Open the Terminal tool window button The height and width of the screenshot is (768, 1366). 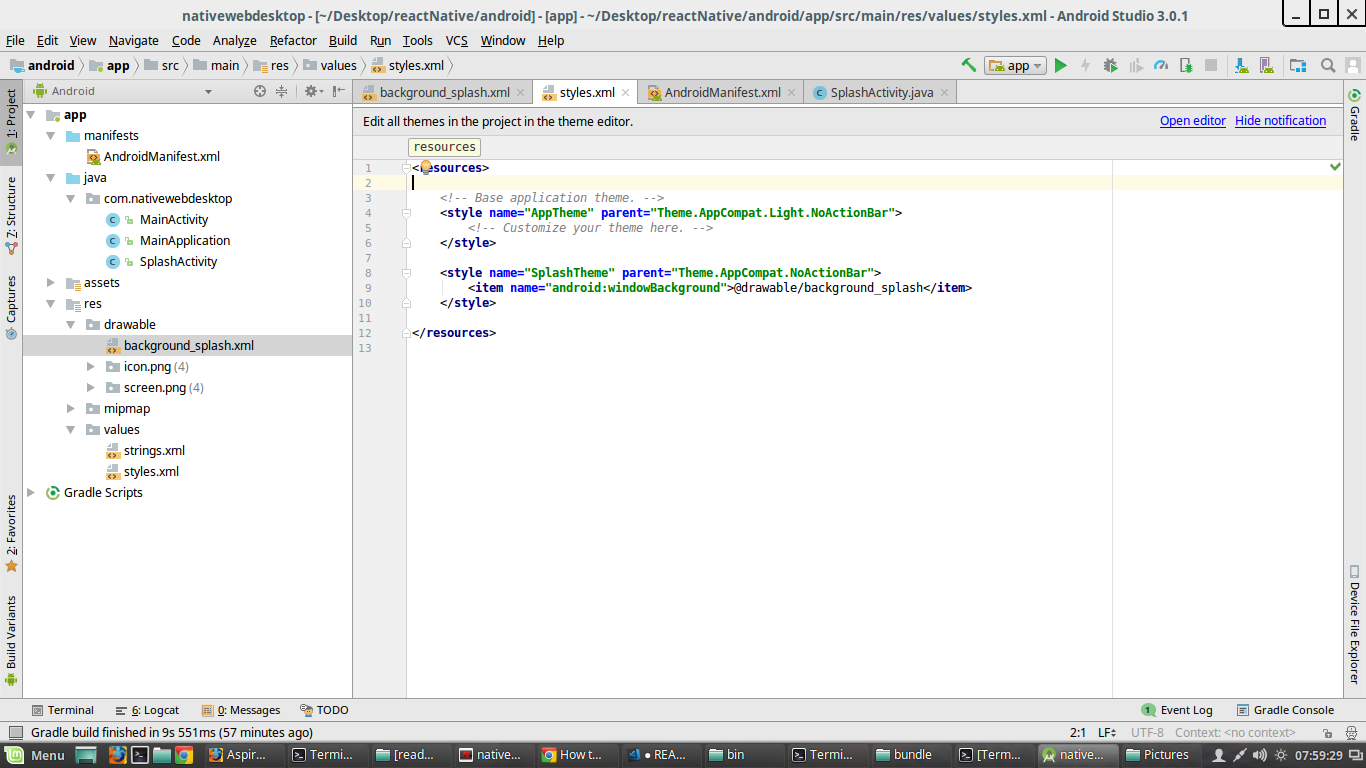click(x=62, y=710)
